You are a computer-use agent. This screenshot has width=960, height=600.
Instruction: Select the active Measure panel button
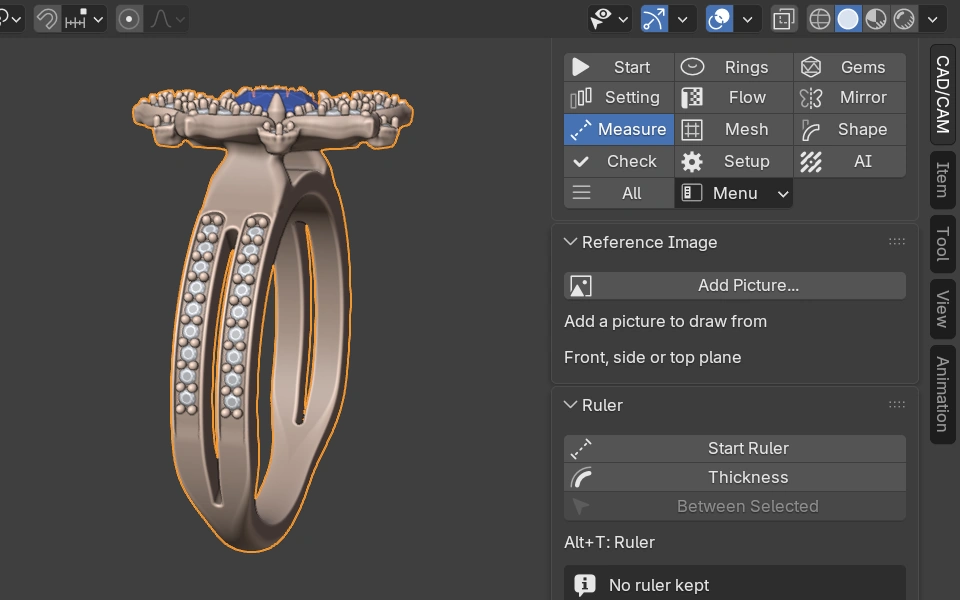click(618, 129)
